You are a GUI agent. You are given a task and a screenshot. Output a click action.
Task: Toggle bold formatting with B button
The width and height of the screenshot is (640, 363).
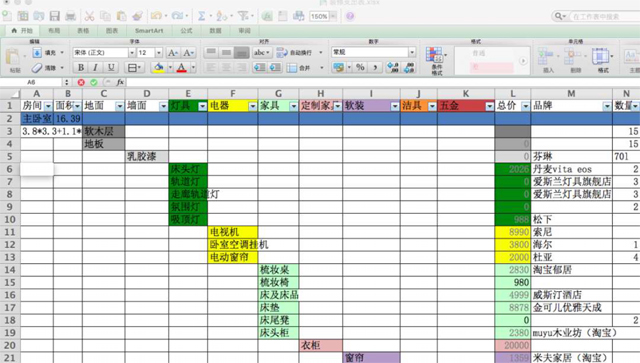(x=80, y=67)
